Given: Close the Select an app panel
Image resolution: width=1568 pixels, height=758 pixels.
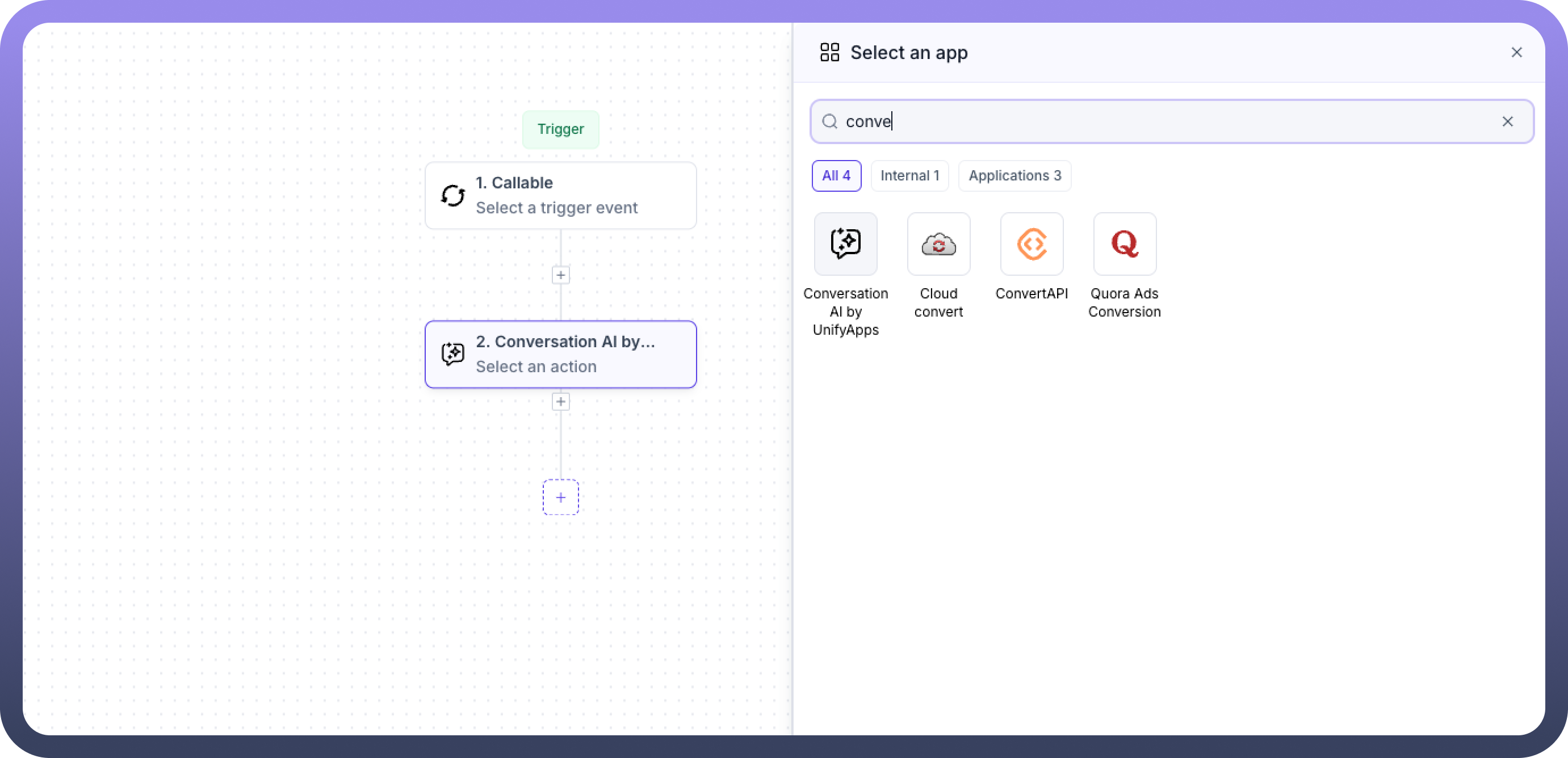Looking at the screenshot, I should pos(1516,52).
